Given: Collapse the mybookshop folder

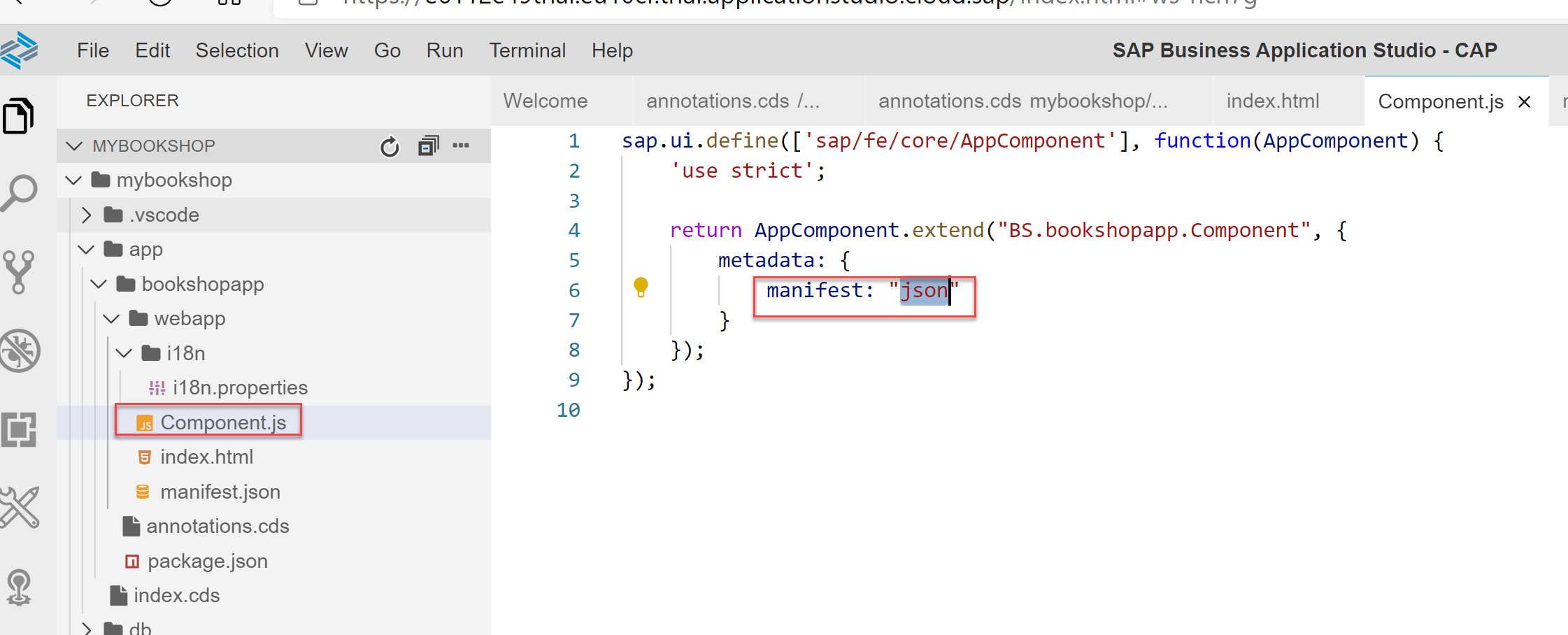Looking at the screenshot, I should [73, 180].
